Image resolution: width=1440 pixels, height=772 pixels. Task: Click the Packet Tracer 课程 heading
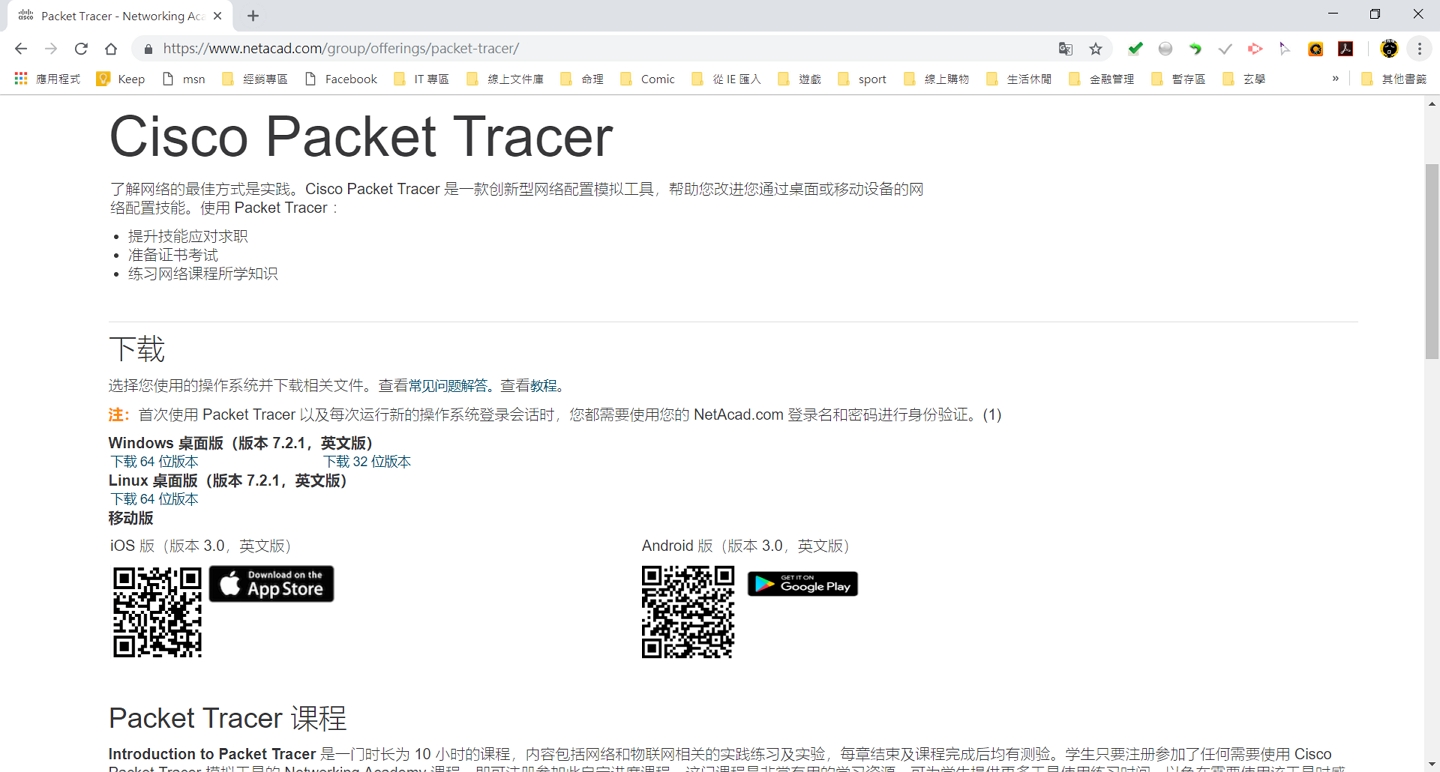pos(228,718)
